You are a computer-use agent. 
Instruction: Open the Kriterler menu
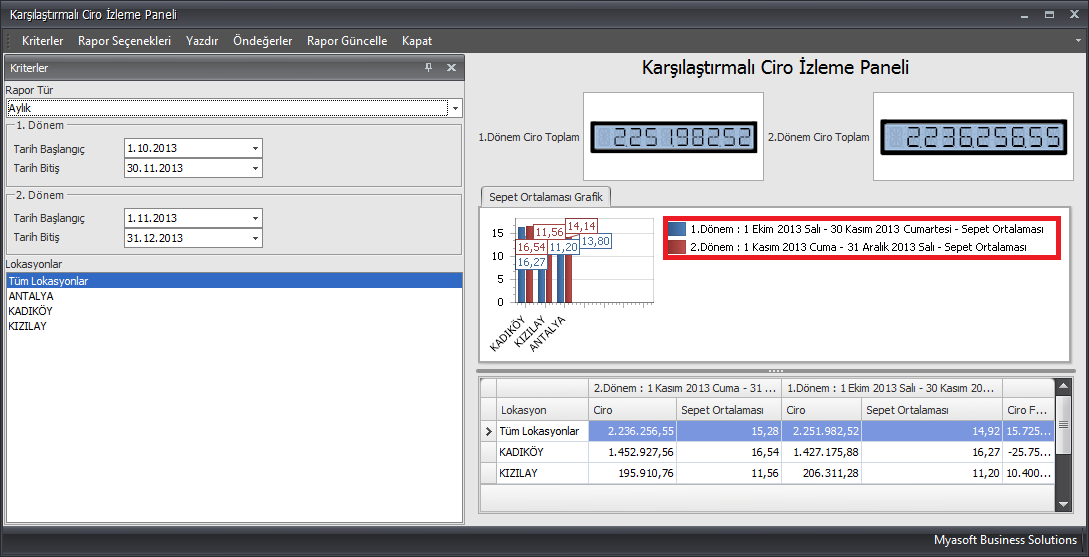[42, 41]
